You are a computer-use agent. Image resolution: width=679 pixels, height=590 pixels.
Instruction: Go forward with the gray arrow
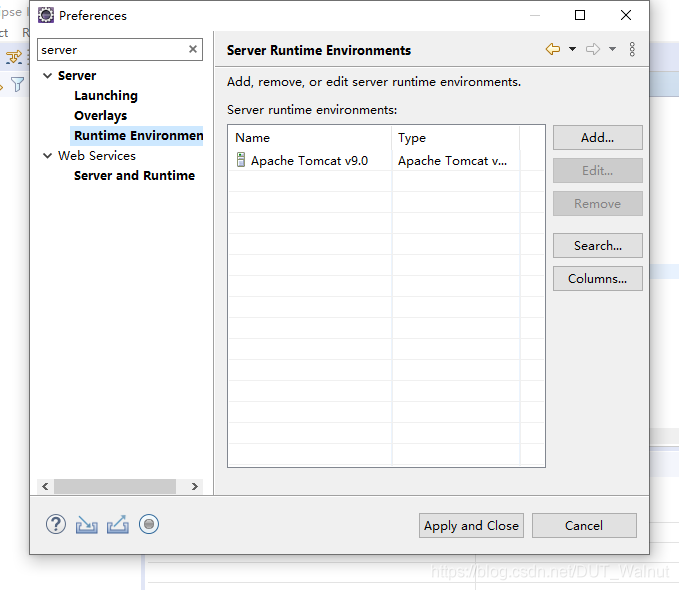[593, 49]
